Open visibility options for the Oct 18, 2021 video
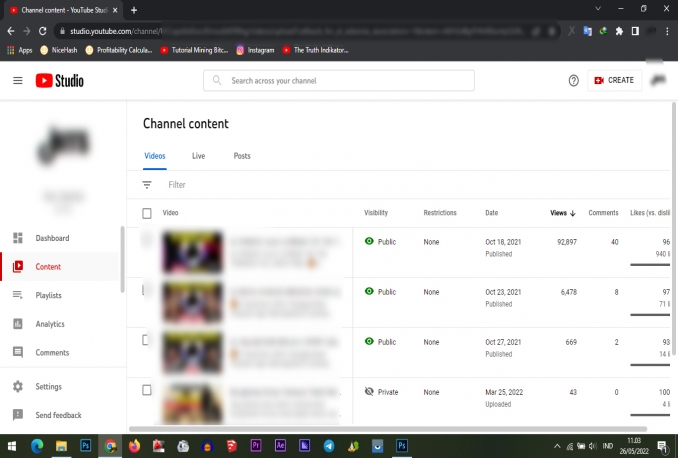The width and height of the screenshot is (678, 458). [380, 242]
